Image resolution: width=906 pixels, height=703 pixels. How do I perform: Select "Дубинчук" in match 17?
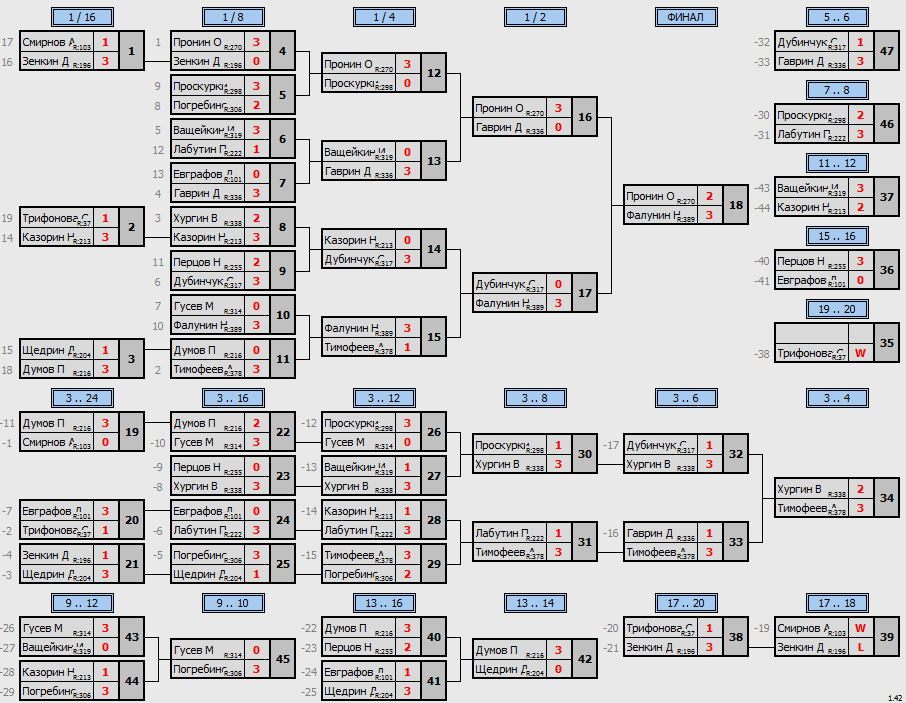click(501, 284)
